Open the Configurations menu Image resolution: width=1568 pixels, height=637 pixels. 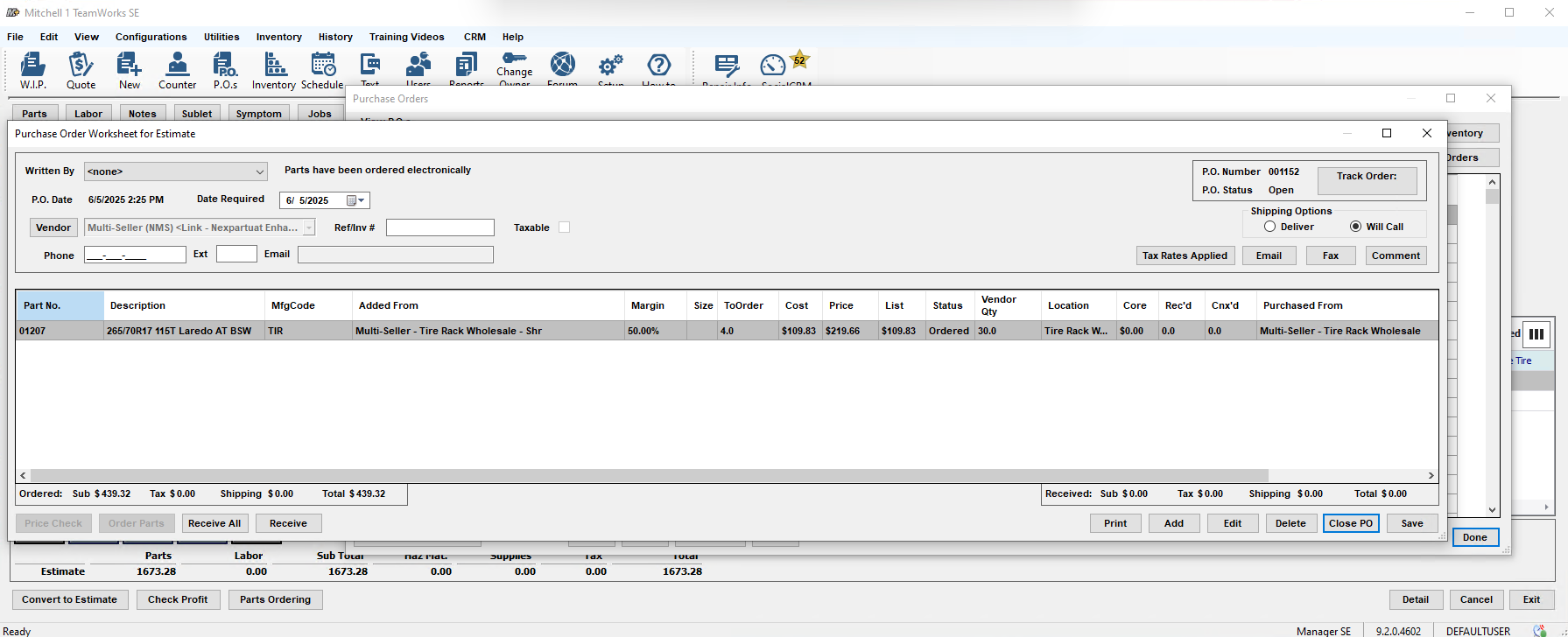coord(151,37)
